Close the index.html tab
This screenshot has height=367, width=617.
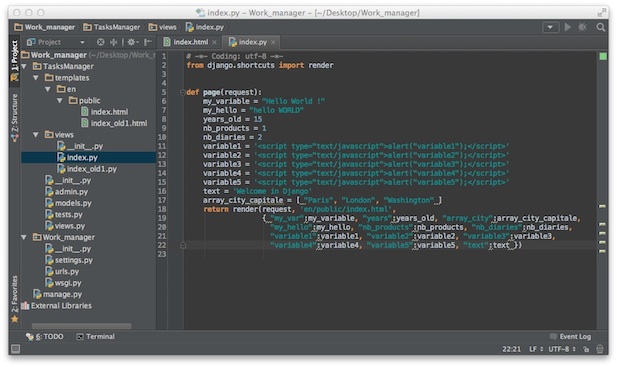pyautogui.click(x=214, y=42)
